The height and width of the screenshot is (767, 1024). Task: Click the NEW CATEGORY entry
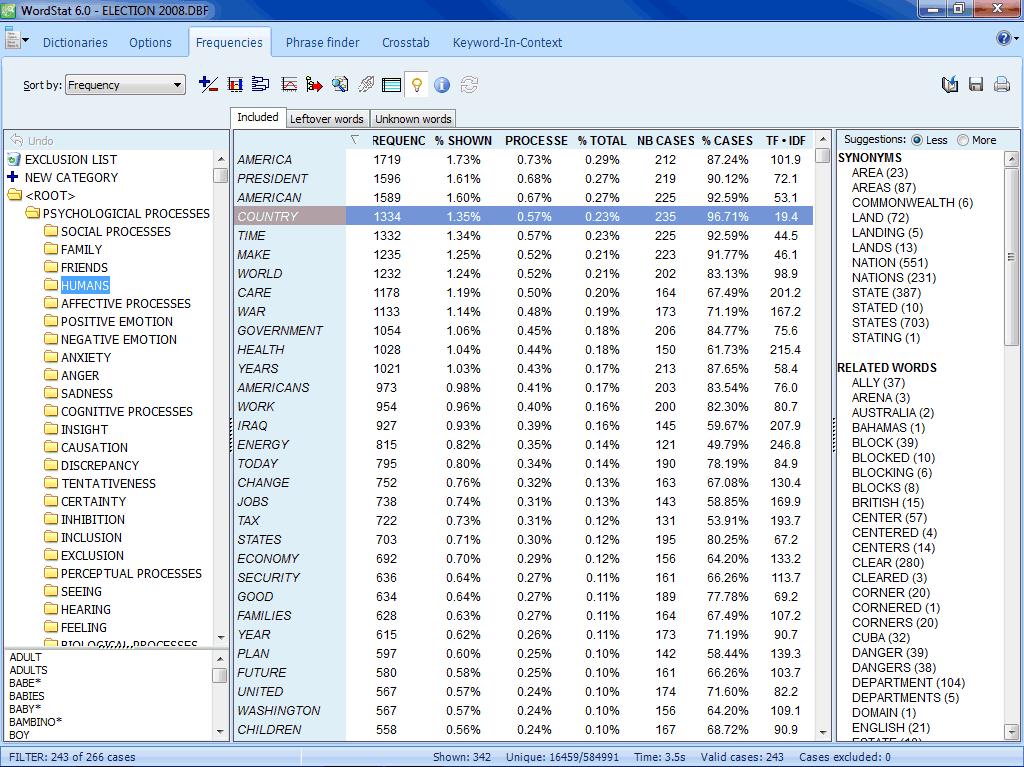point(71,177)
